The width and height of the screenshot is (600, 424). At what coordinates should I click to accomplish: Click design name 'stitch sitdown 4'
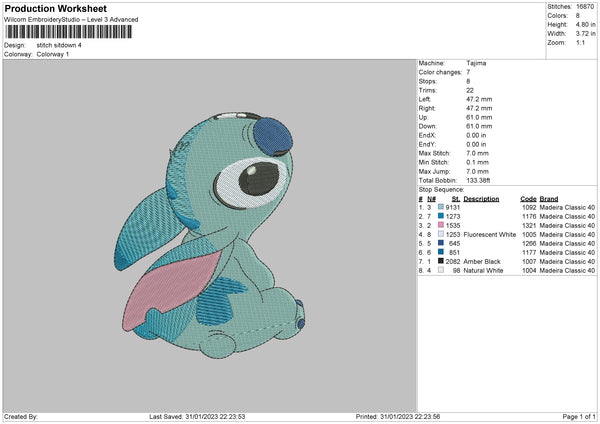[x=59, y=45]
